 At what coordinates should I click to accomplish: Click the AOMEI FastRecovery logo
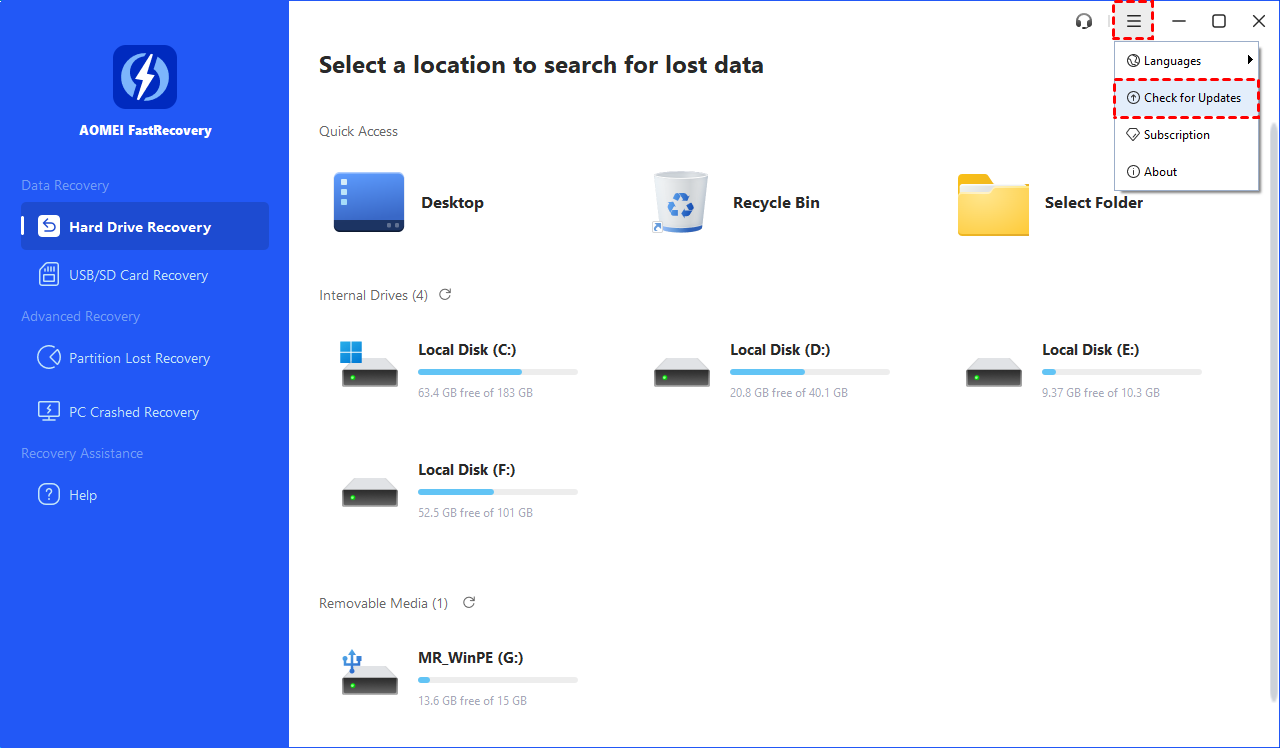click(x=145, y=77)
